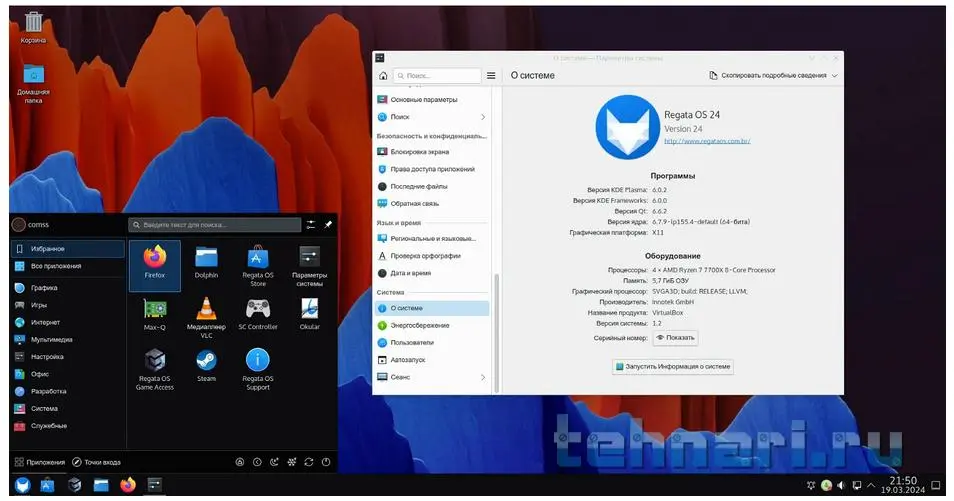
Task: Click the comss user avatar in launcher
Action: tap(18, 225)
